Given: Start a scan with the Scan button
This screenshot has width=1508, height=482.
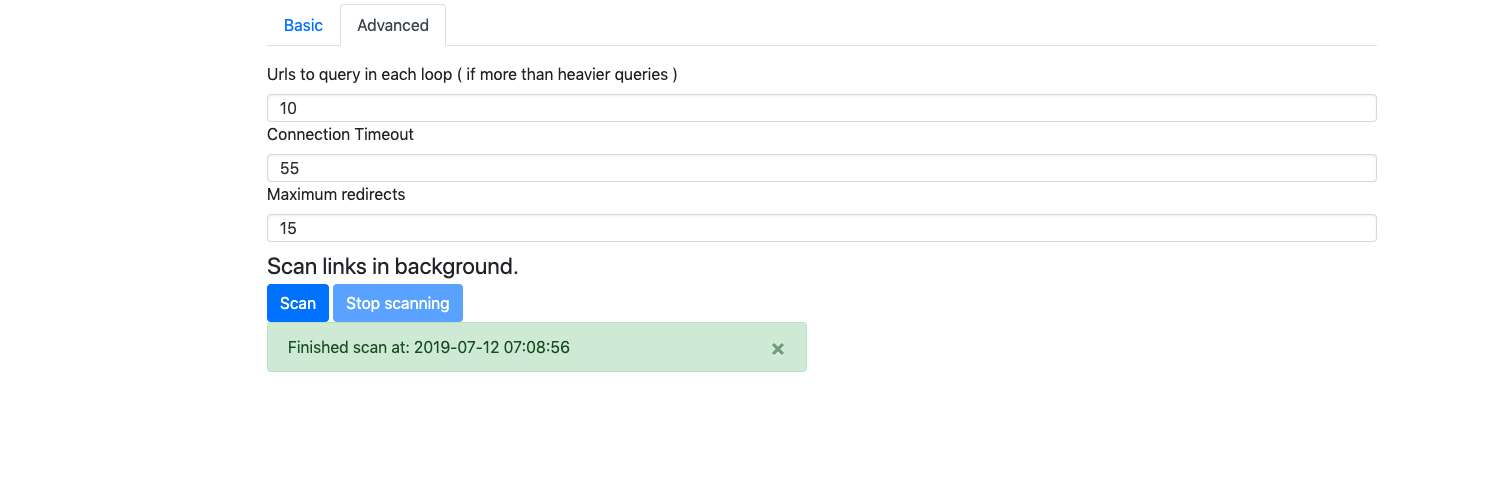Looking at the screenshot, I should (x=298, y=303).
